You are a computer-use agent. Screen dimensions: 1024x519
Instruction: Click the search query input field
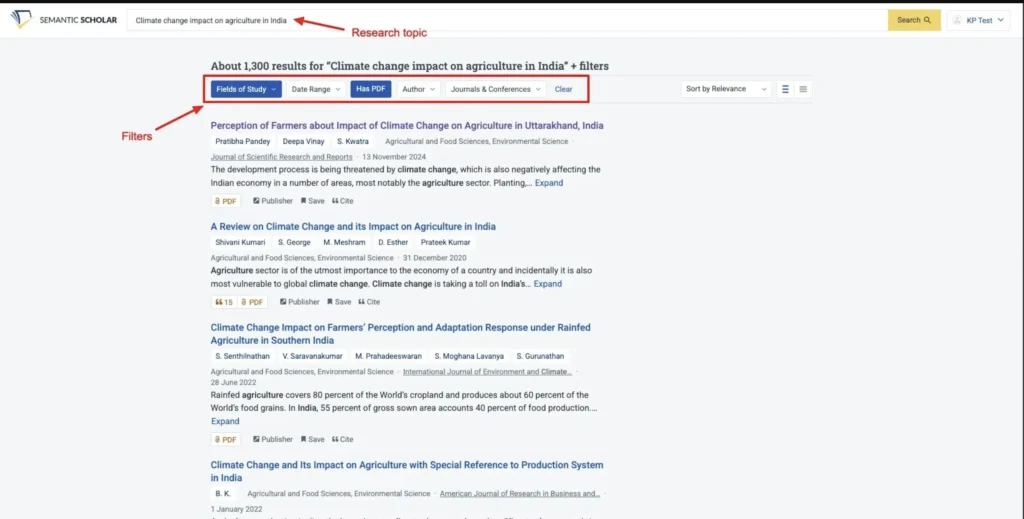[507, 20]
